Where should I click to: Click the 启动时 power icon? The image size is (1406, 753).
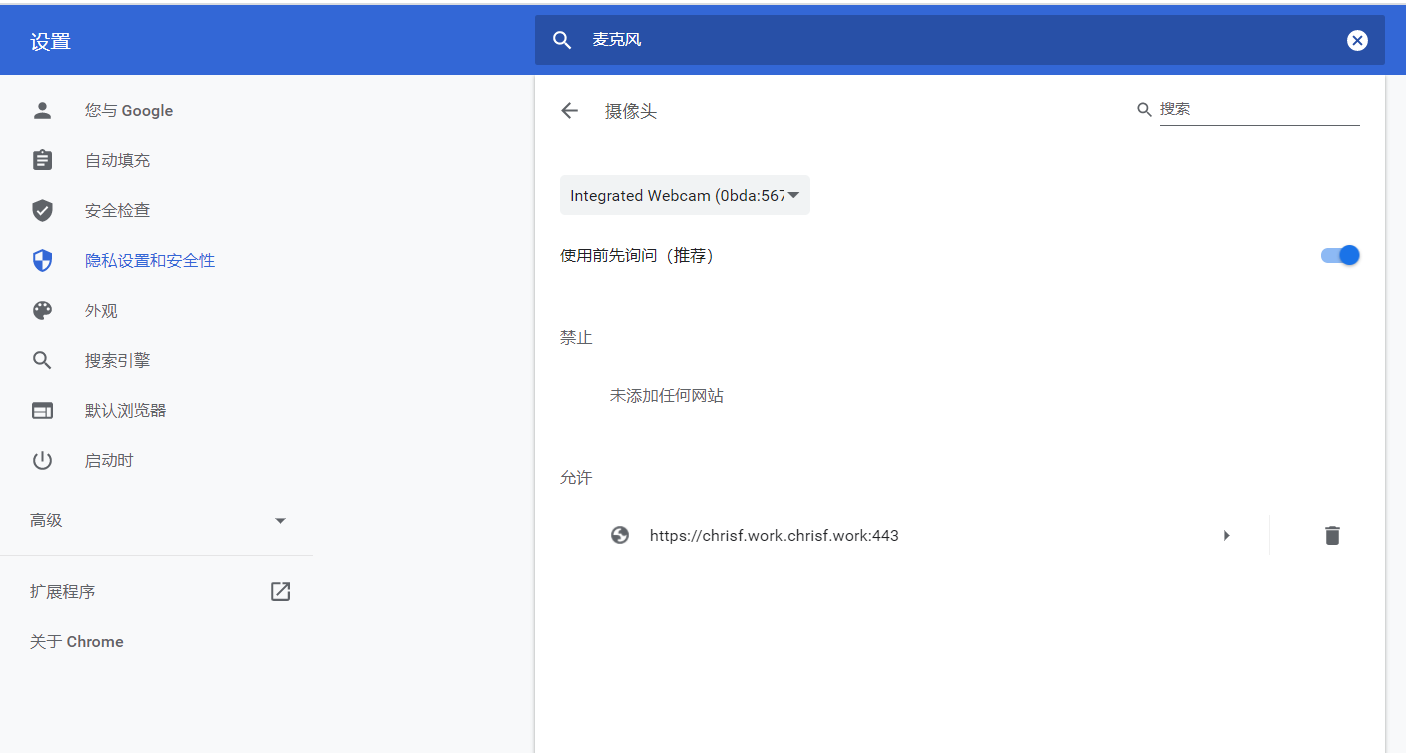[x=42, y=460]
